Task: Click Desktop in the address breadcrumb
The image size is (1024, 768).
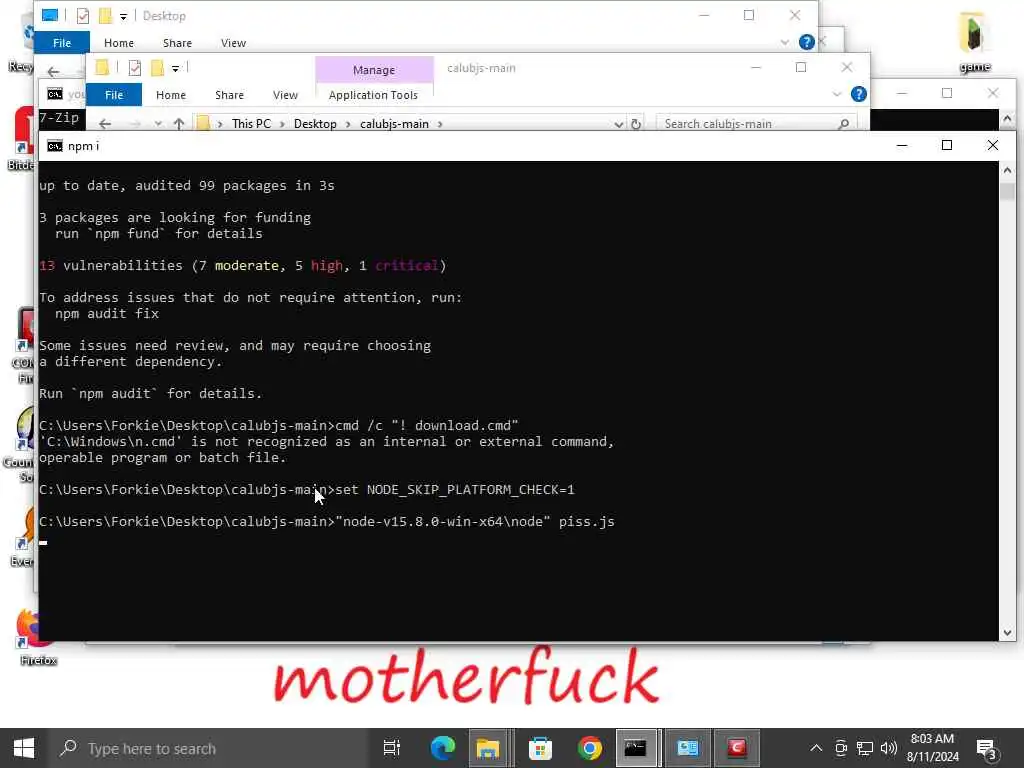Action: click(x=315, y=123)
